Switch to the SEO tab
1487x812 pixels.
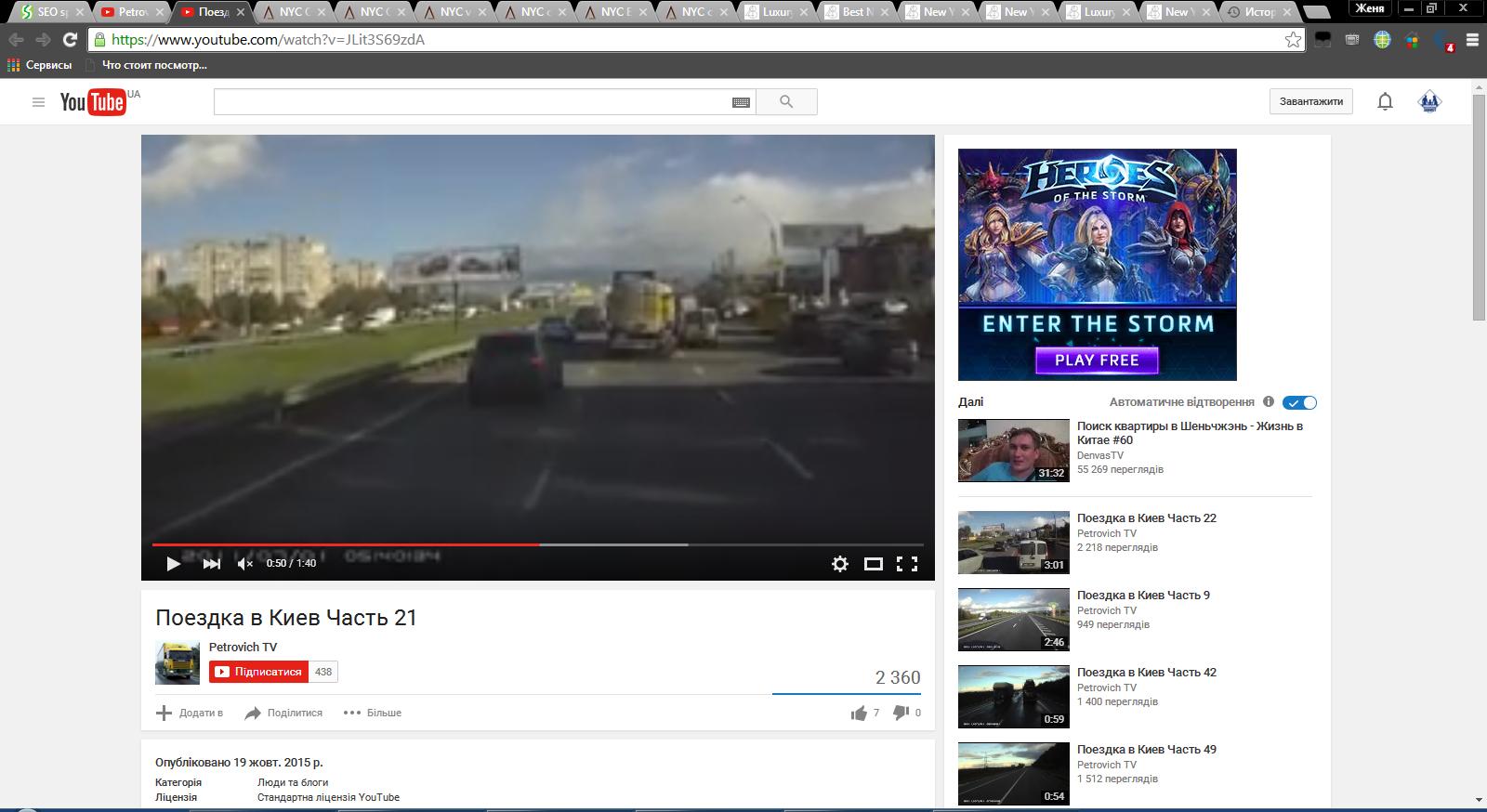50,12
